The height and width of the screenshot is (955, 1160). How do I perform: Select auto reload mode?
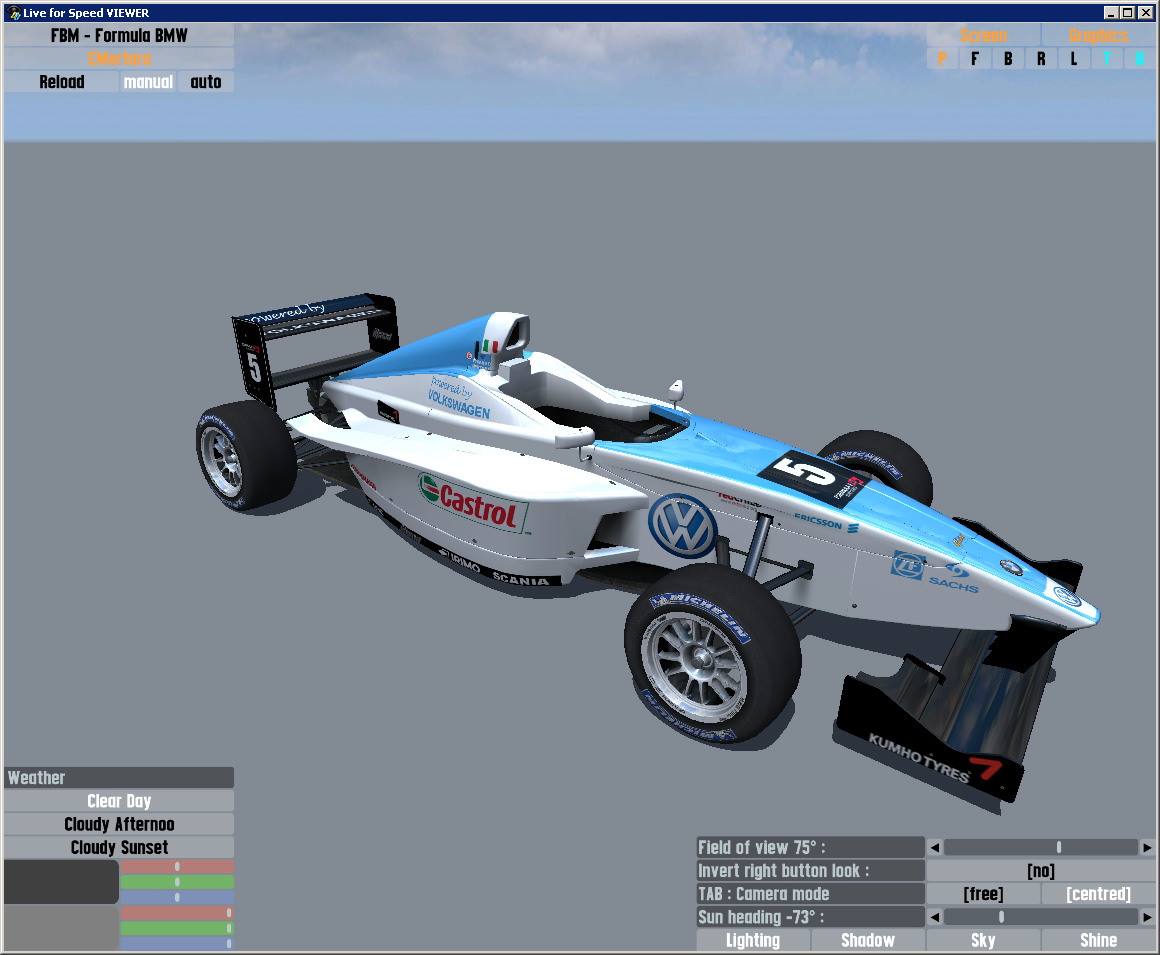tap(206, 81)
